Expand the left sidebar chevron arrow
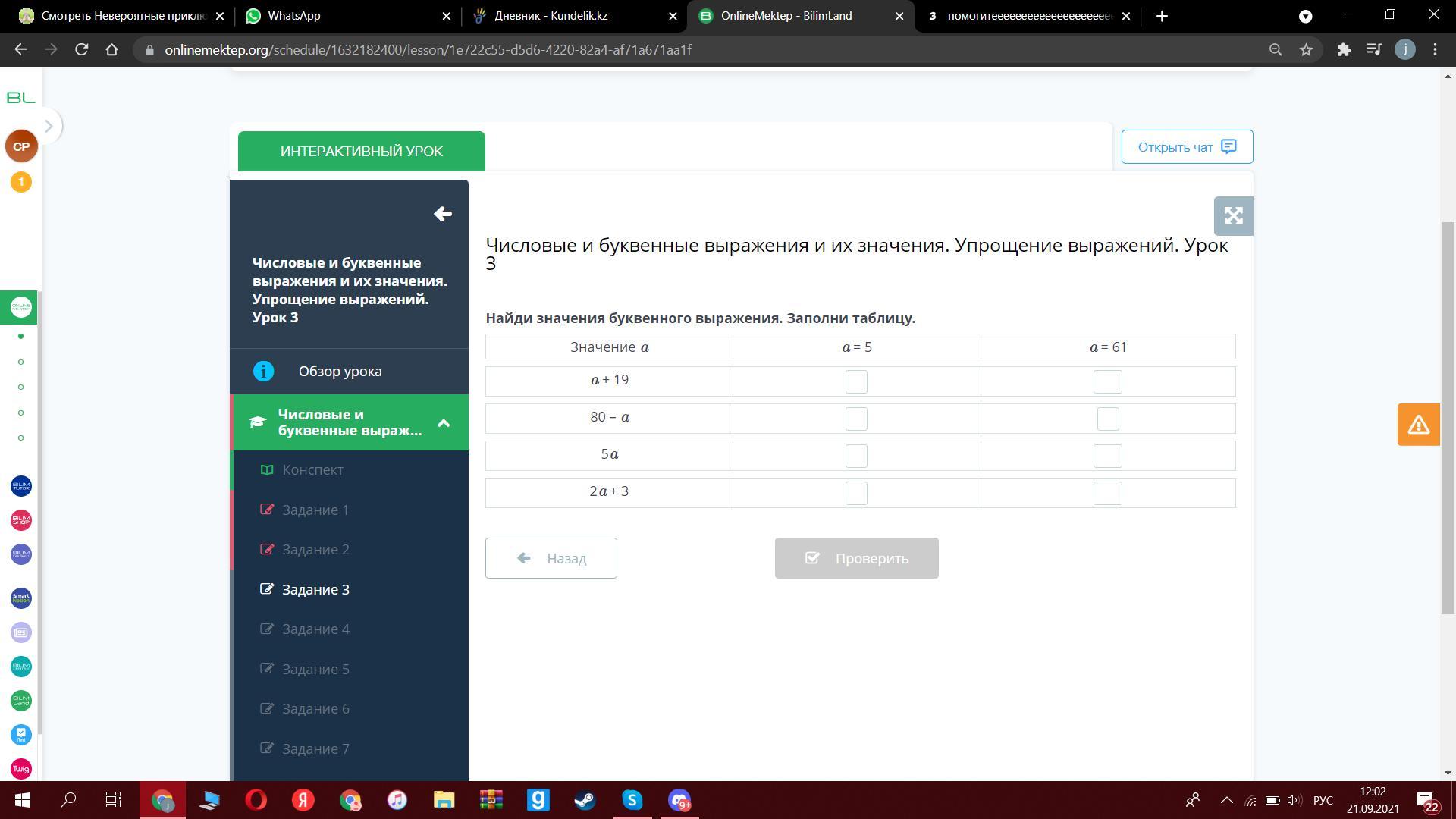The height and width of the screenshot is (819, 1456). (x=49, y=126)
